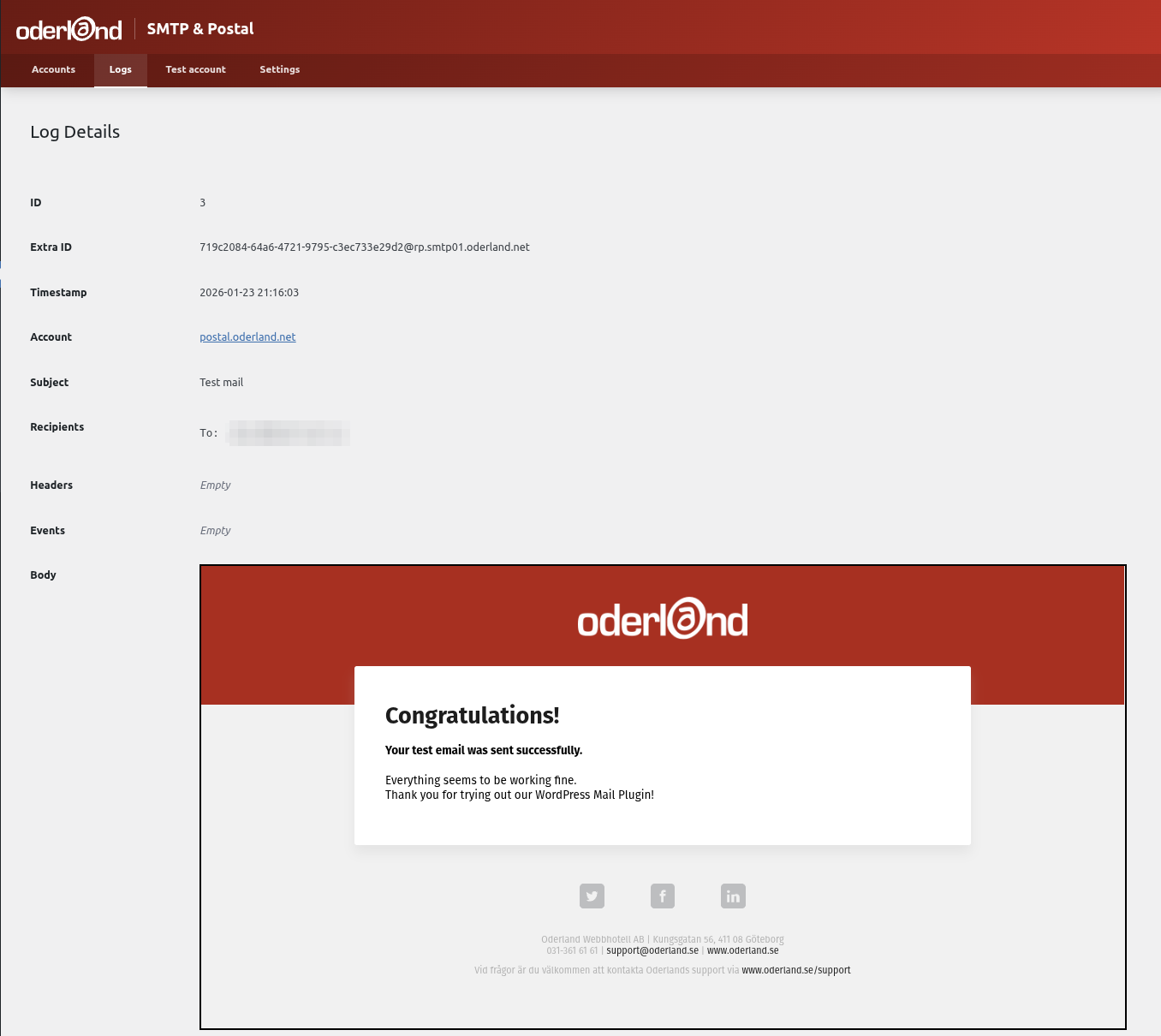Switch to the Accounts tab

click(x=53, y=70)
